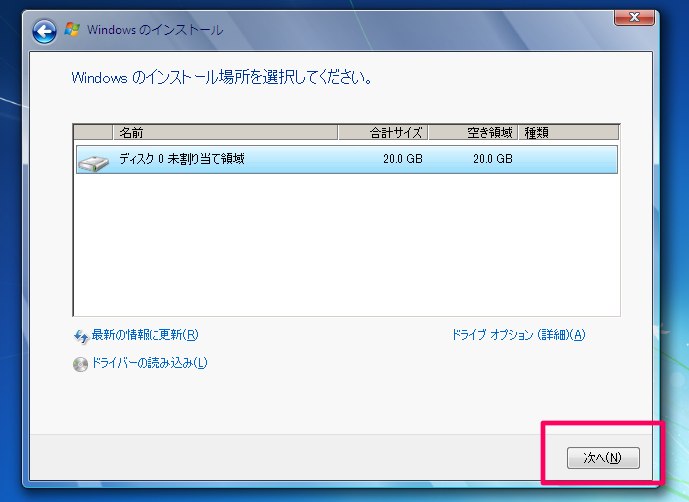689x502 pixels.
Task: Open ドライバーの読み込み(L) link
Action: (x=149, y=363)
